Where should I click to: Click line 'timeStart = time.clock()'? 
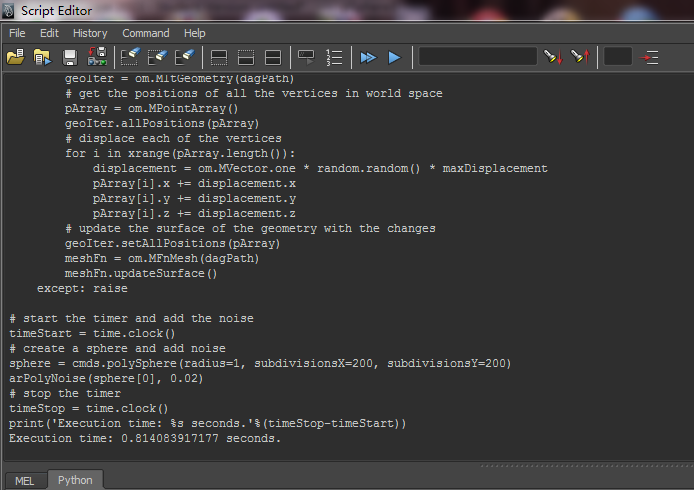point(92,334)
